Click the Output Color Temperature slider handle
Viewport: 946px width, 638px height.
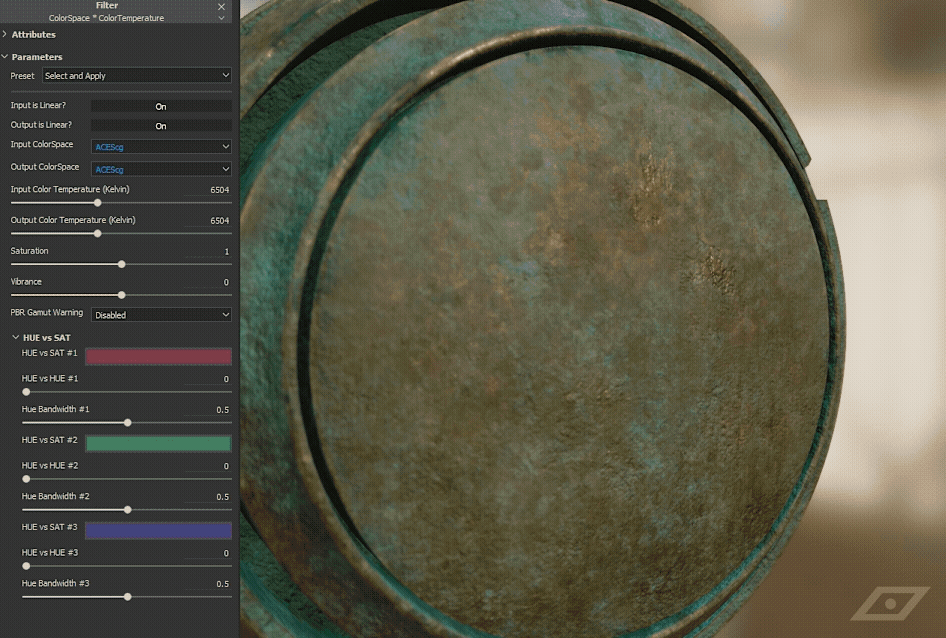(98, 234)
